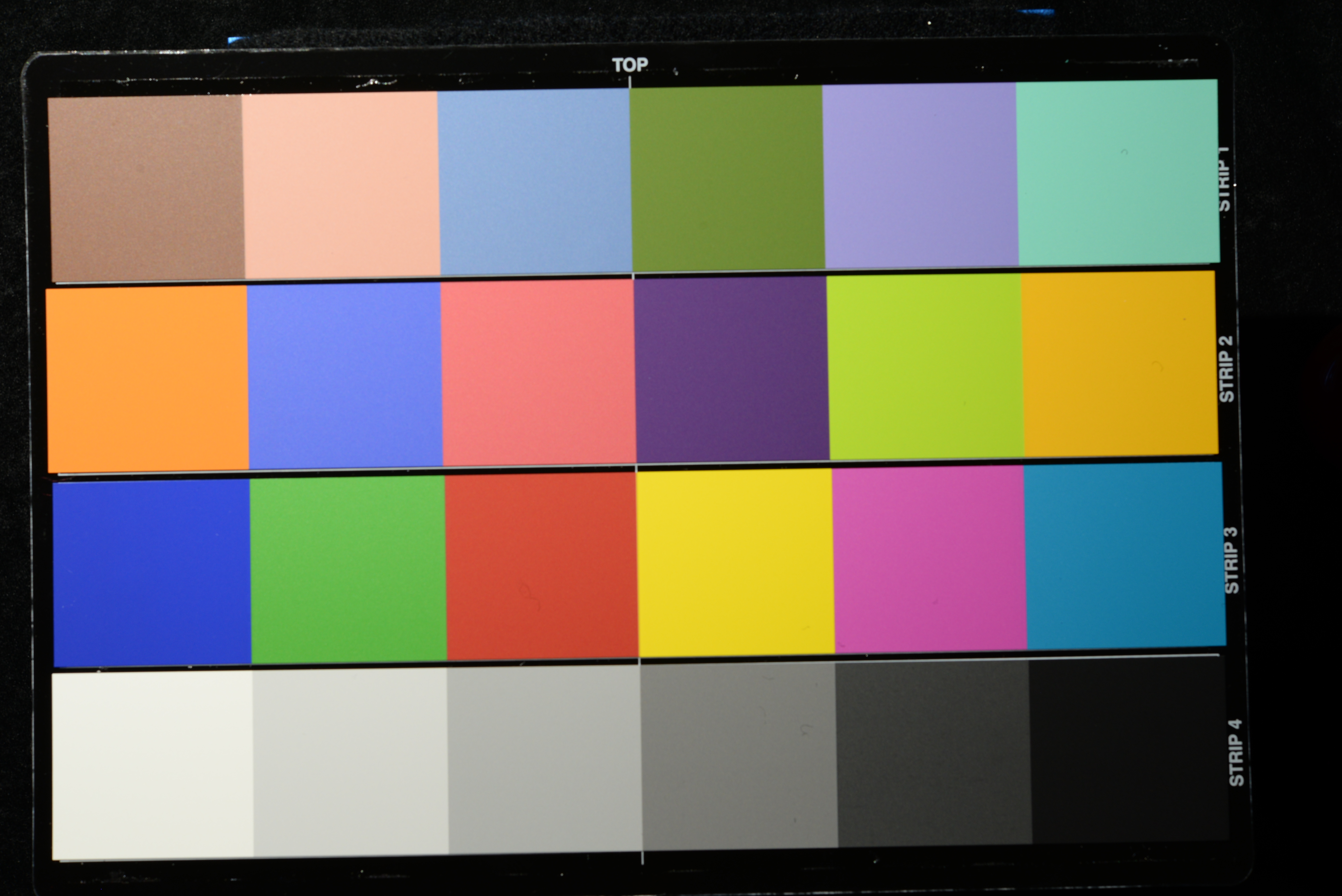
Task: Choose the red patch in Strip 3
Action: (542, 566)
